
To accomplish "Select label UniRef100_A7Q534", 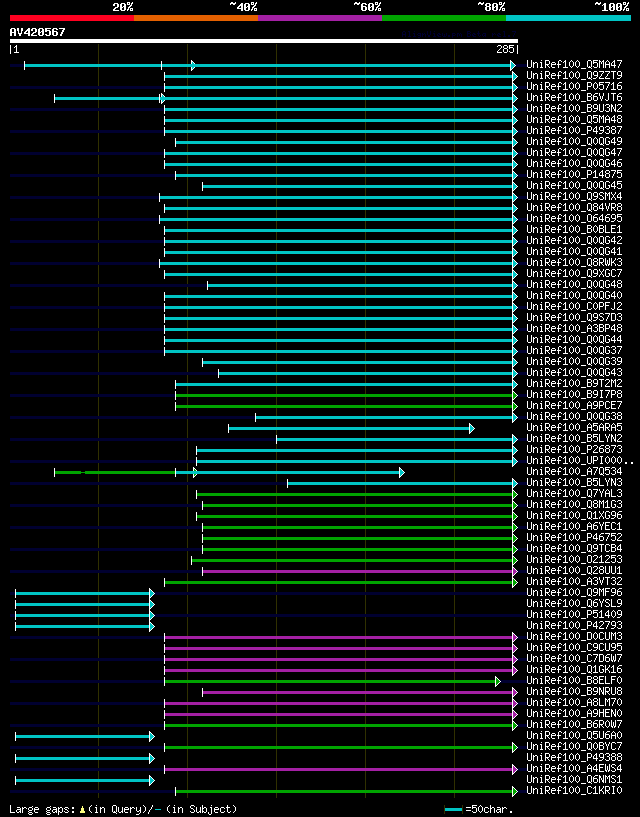I will [x=574, y=472].
